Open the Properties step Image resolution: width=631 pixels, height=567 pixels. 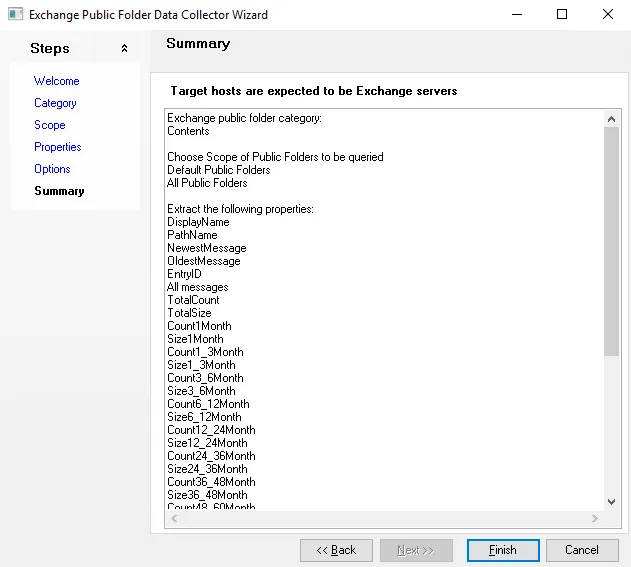(58, 147)
